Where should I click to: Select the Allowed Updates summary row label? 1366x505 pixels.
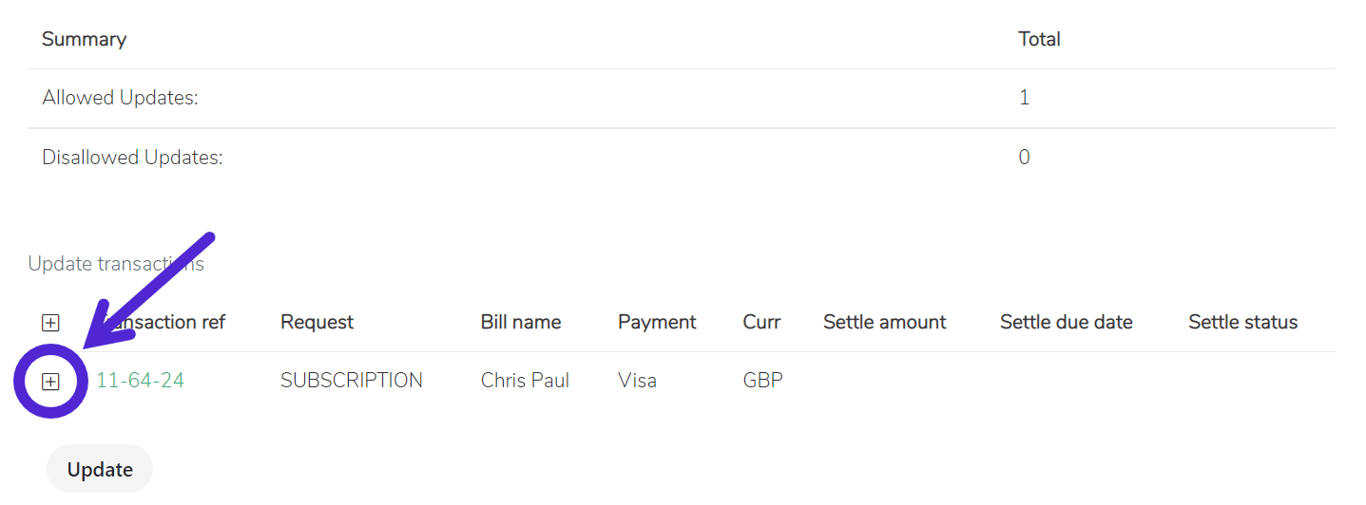click(120, 98)
